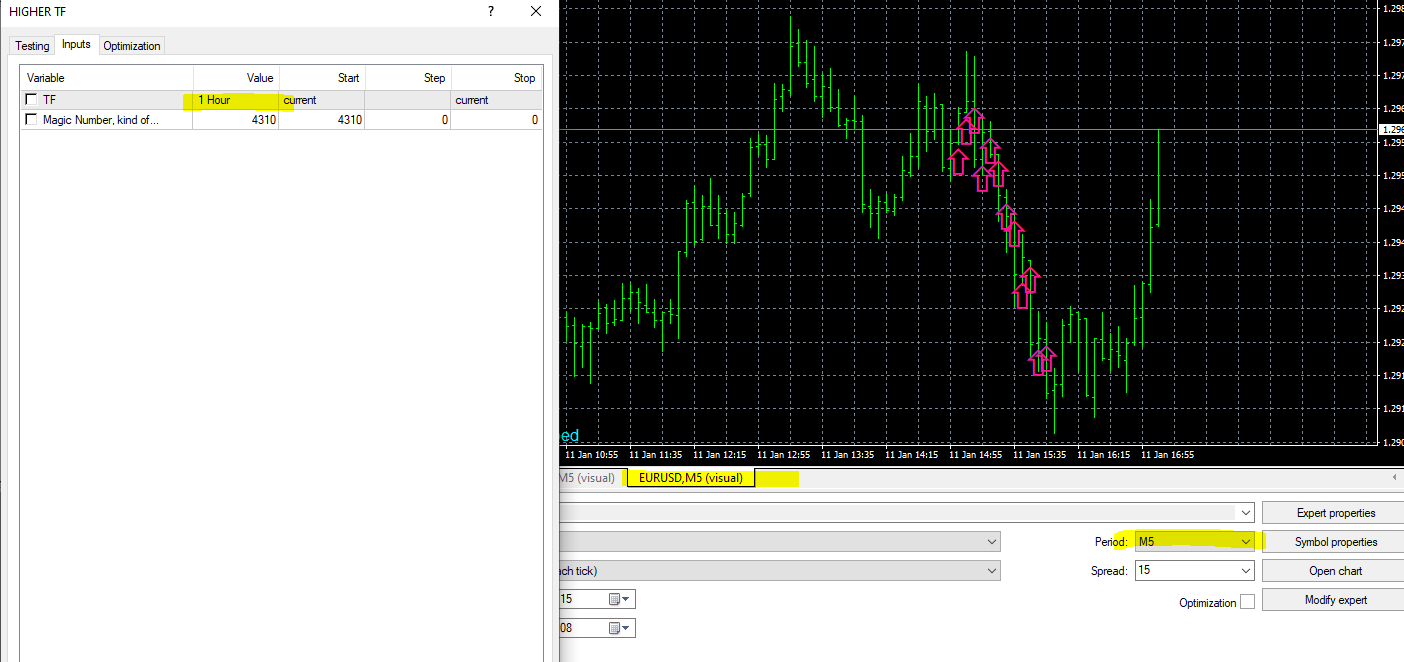Click the Modify expert button
This screenshot has height=662, width=1404.
tap(1335, 599)
